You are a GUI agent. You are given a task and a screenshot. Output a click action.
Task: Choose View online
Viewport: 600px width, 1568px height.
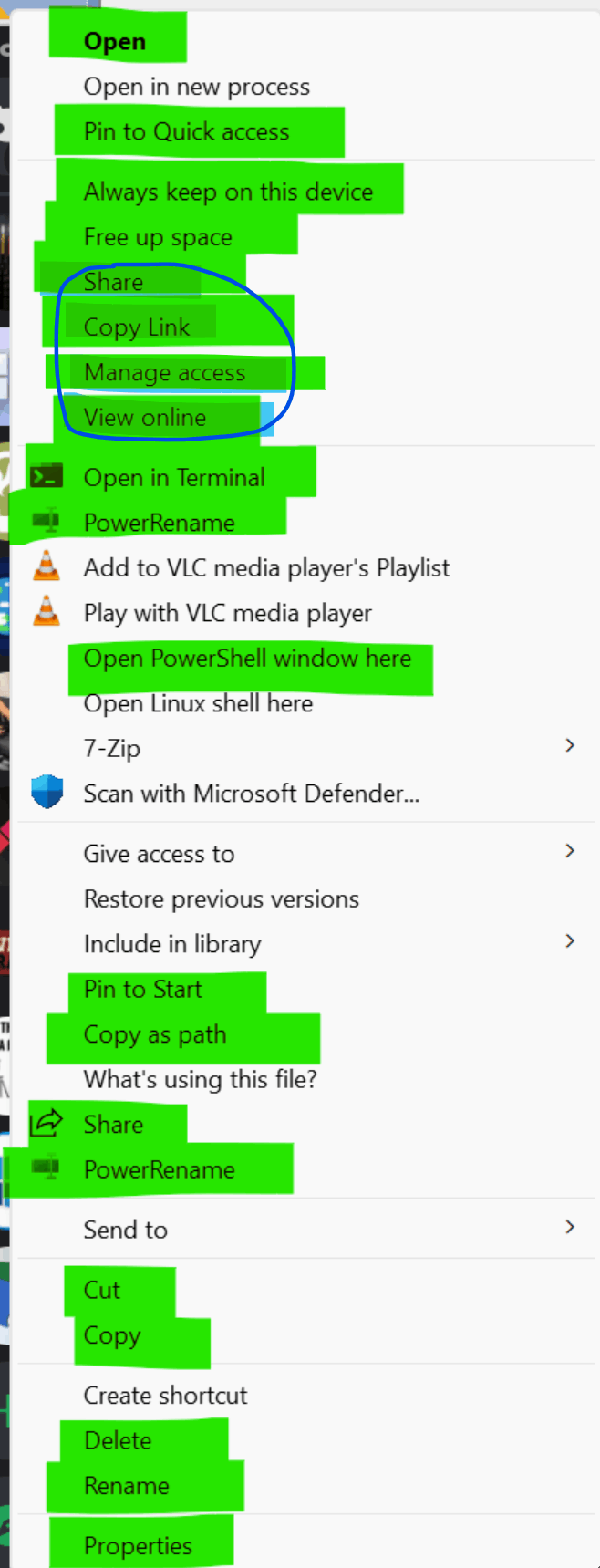click(145, 417)
